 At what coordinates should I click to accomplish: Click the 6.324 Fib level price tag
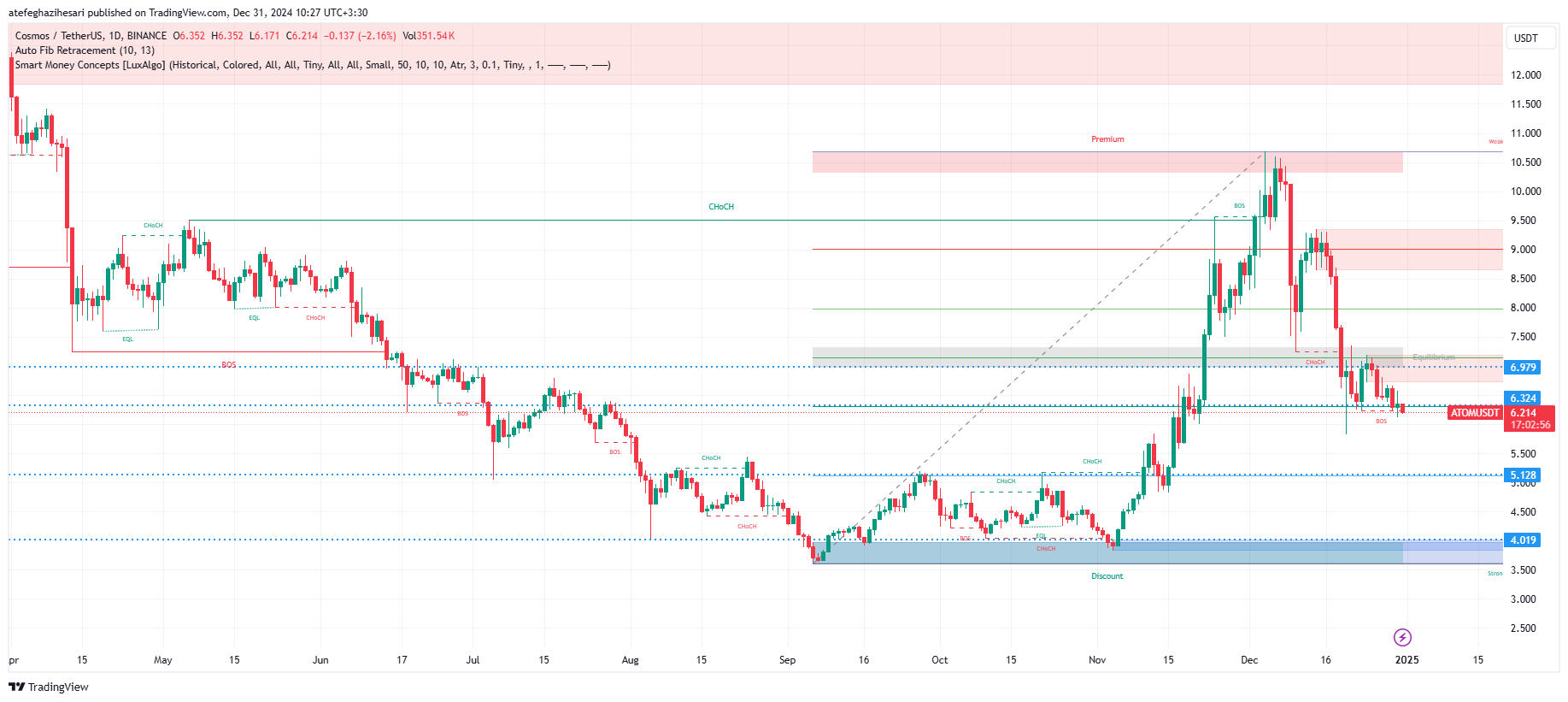pyautogui.click(x=1523, y=398)
